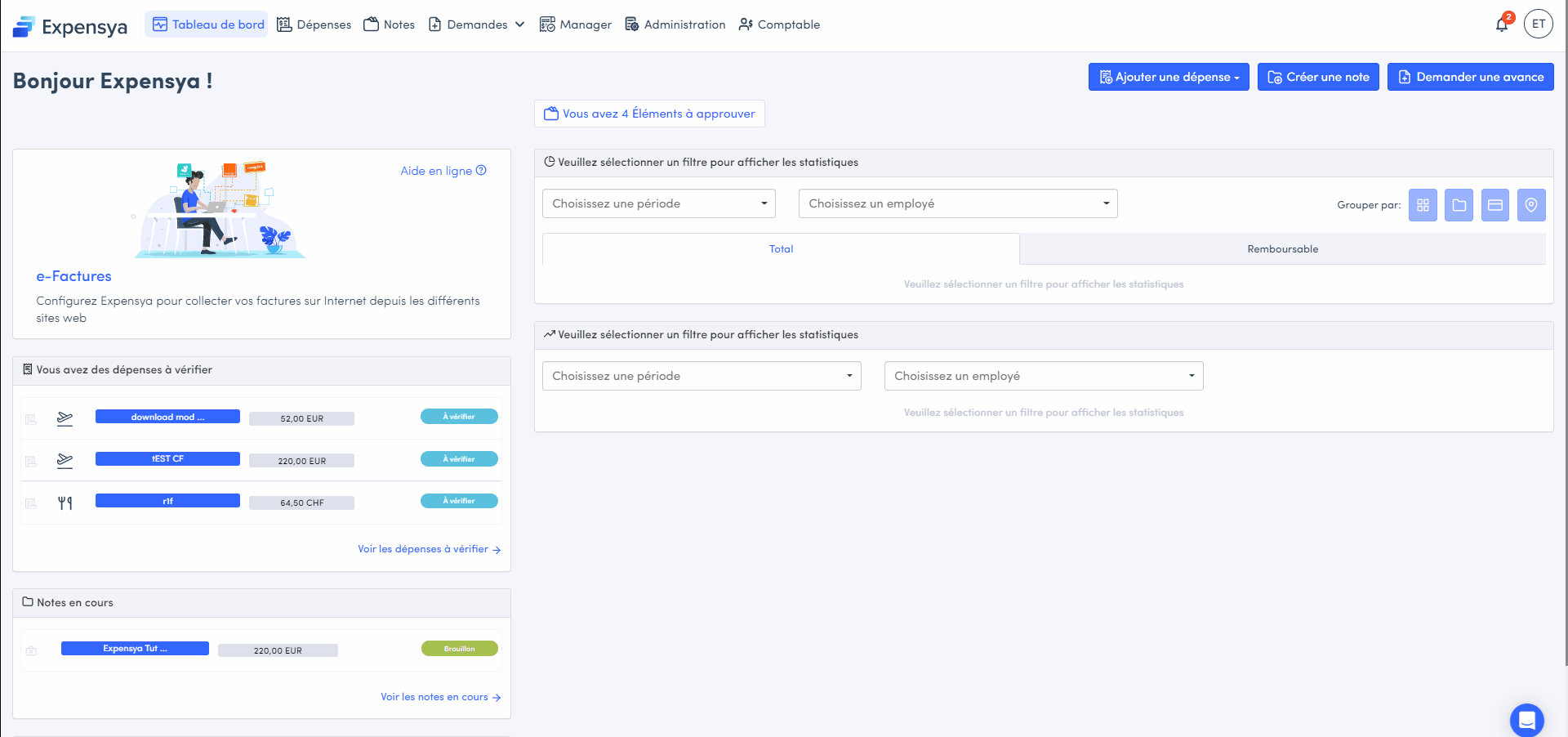1568x737 pixels.
Task: Open second Choisissez un employé dropdown
Action: tap(1044, 376)
